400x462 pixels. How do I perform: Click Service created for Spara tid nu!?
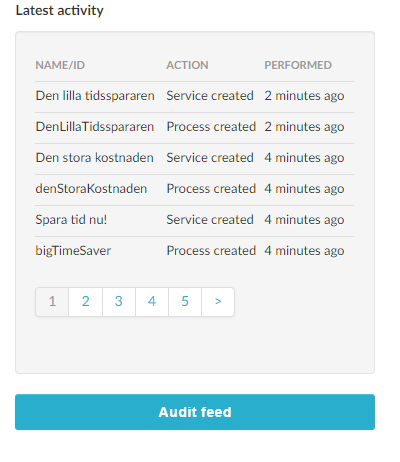tap(210, 220)
